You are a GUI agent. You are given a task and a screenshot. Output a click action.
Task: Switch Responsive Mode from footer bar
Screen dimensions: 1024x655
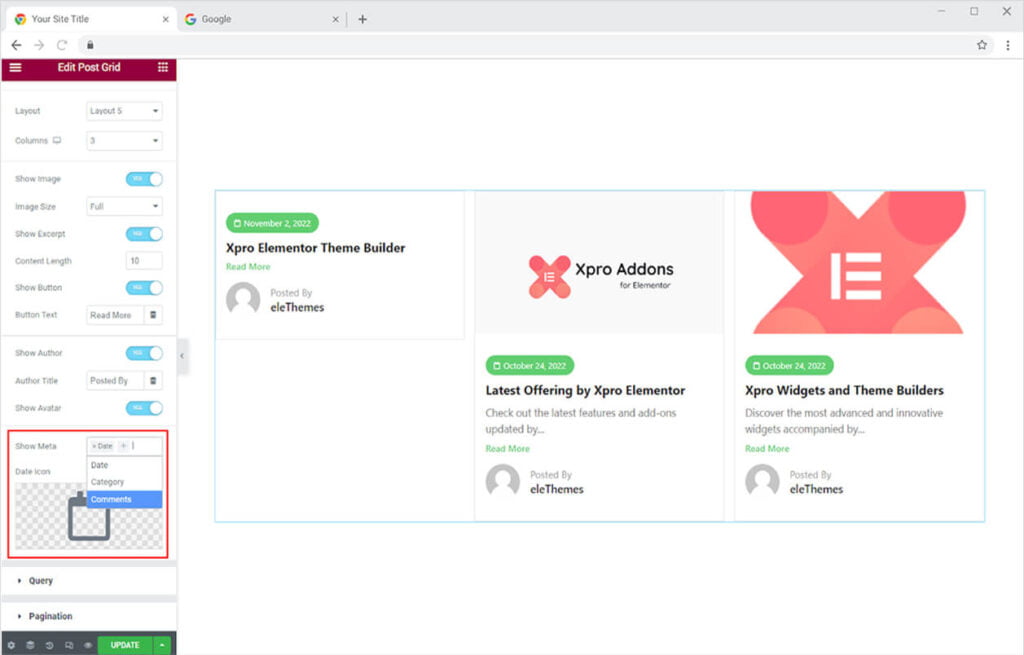69,645
